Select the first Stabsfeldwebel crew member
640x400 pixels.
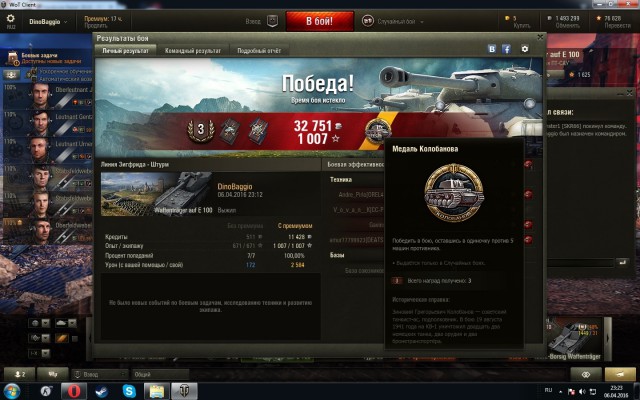pos(41,177)
